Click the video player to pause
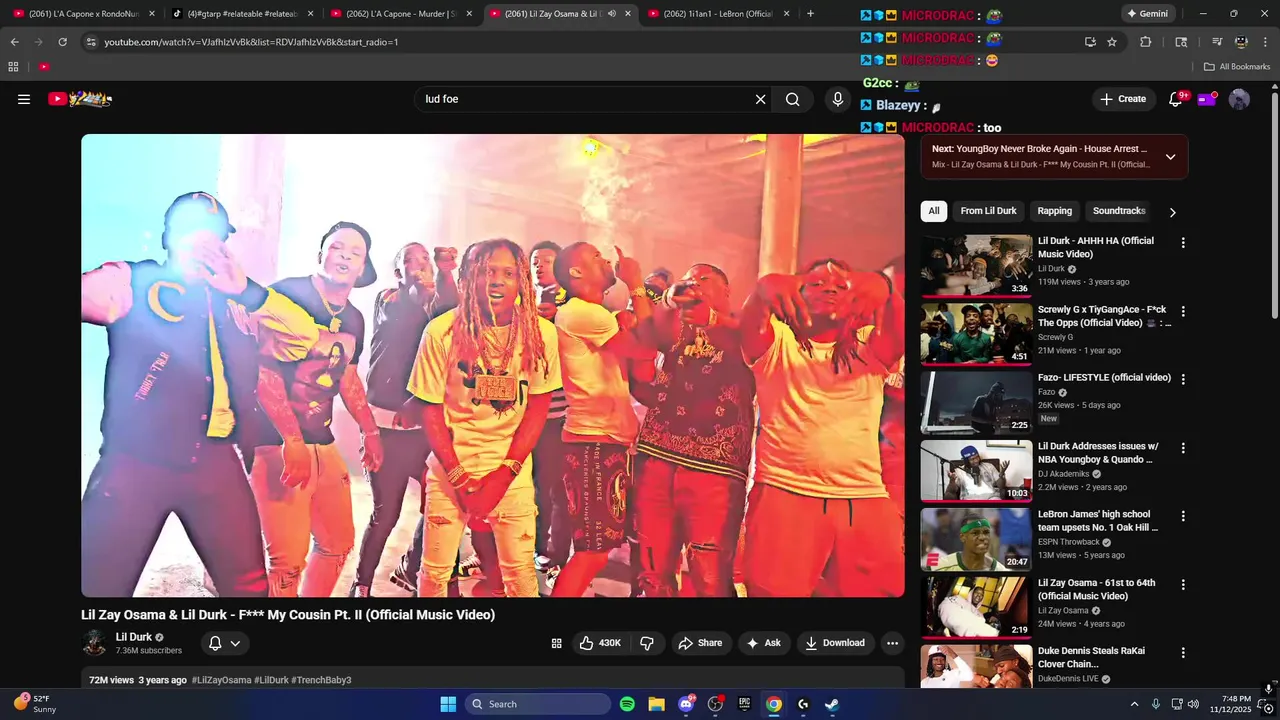1280x720 pixels. pyautogui.click(x=493, y=365)
